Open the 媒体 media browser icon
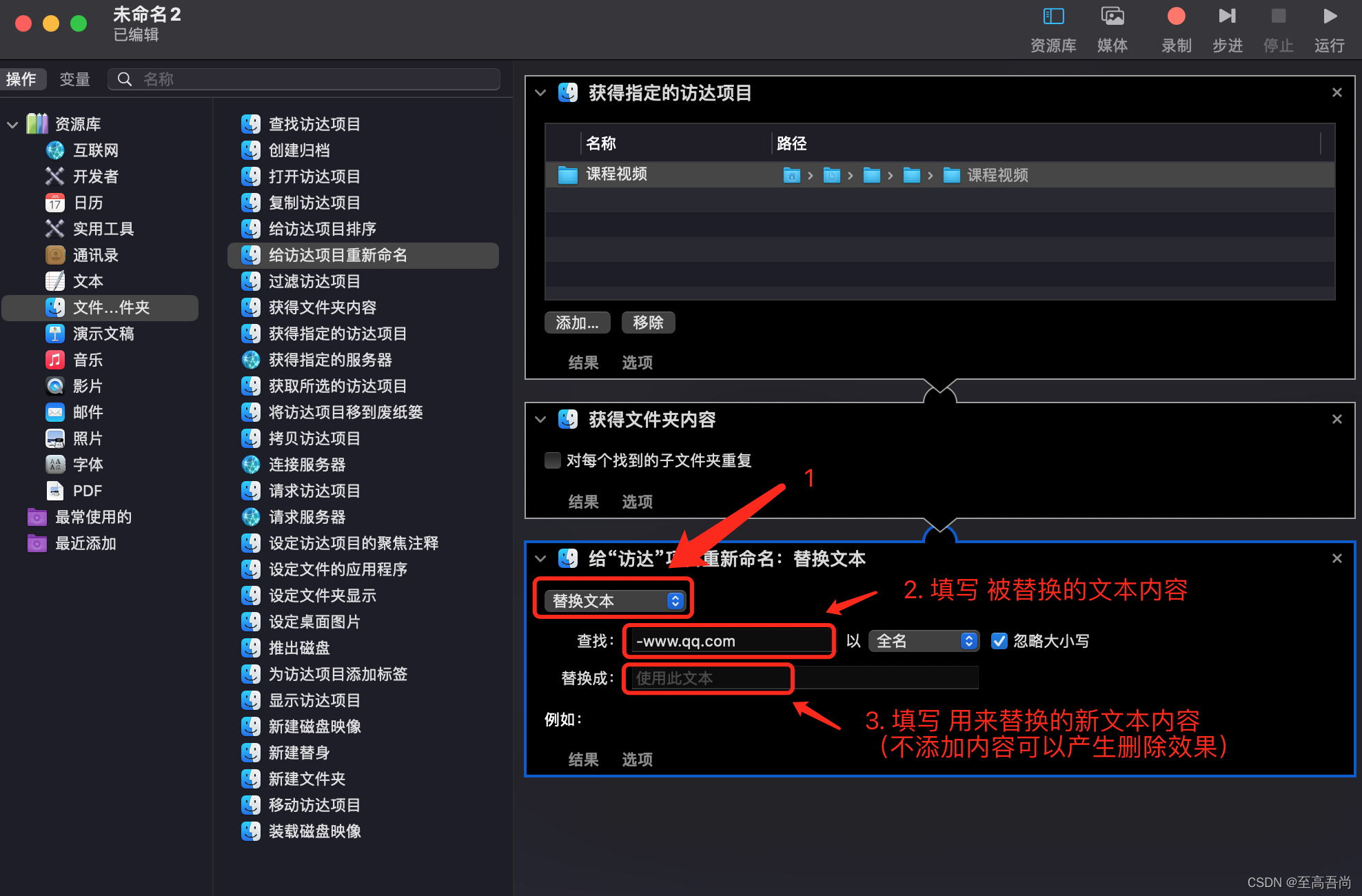 pyautogui.click(x=1112, y=17)
